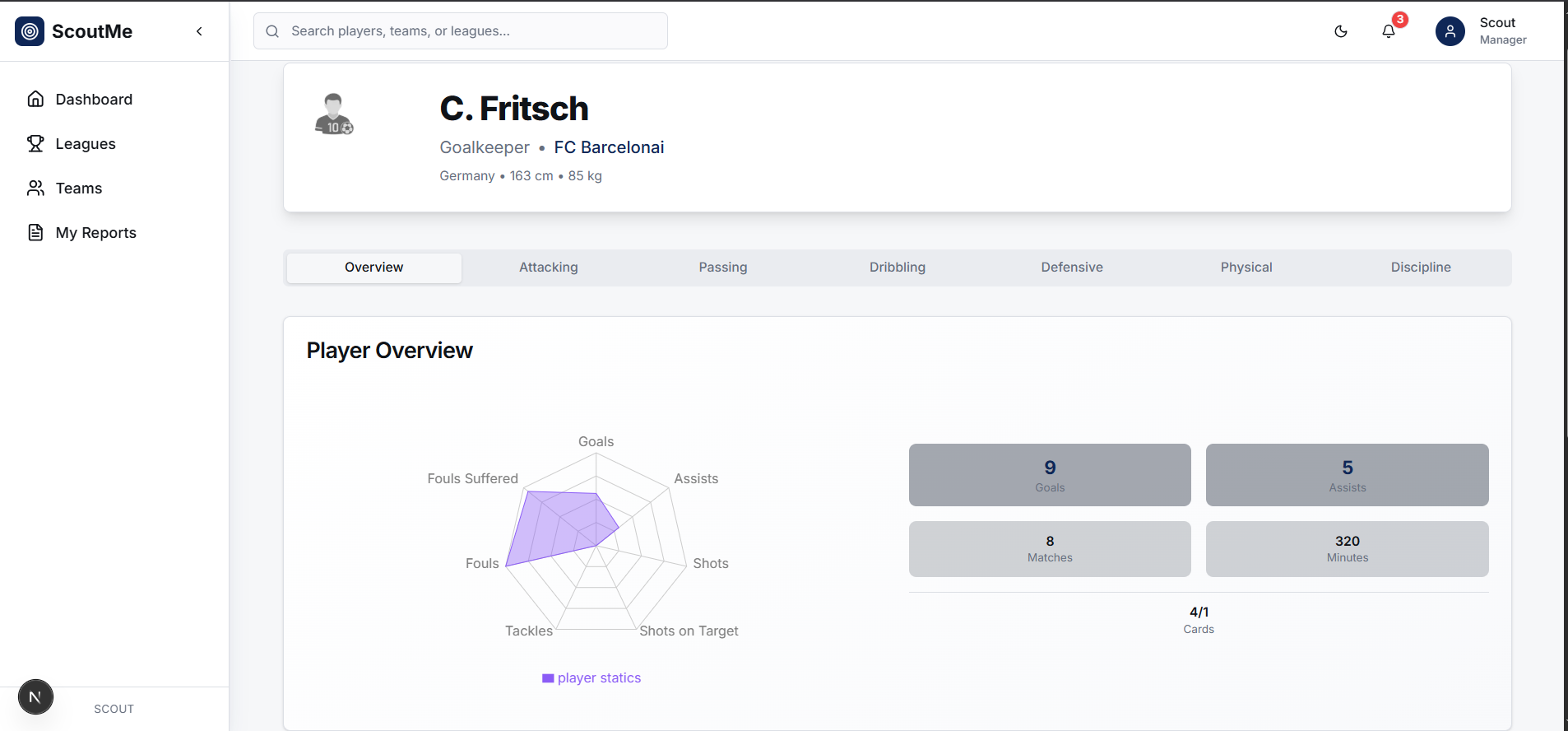The height and width of the screenshot is (731, 1568).
Task: Collapse the sidebar with the chevron
Action: click(x=199, y=31)
